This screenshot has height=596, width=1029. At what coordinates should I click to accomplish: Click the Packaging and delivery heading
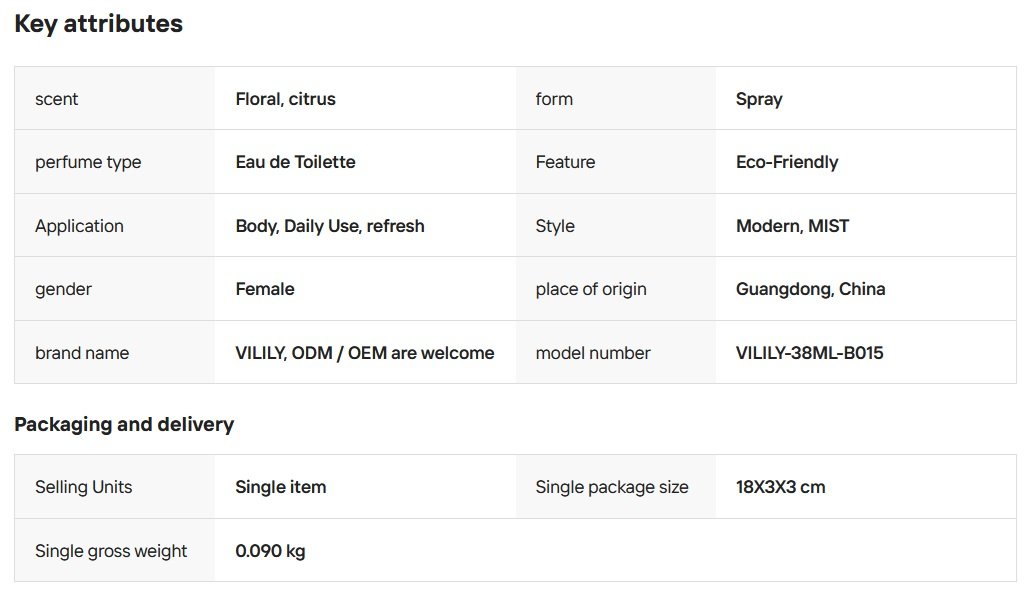124,424
